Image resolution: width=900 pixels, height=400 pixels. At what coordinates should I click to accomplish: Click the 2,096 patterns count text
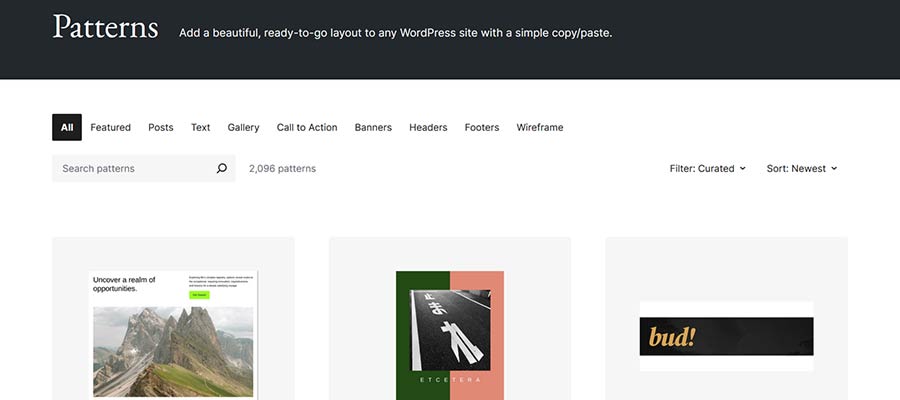point(282,169)
